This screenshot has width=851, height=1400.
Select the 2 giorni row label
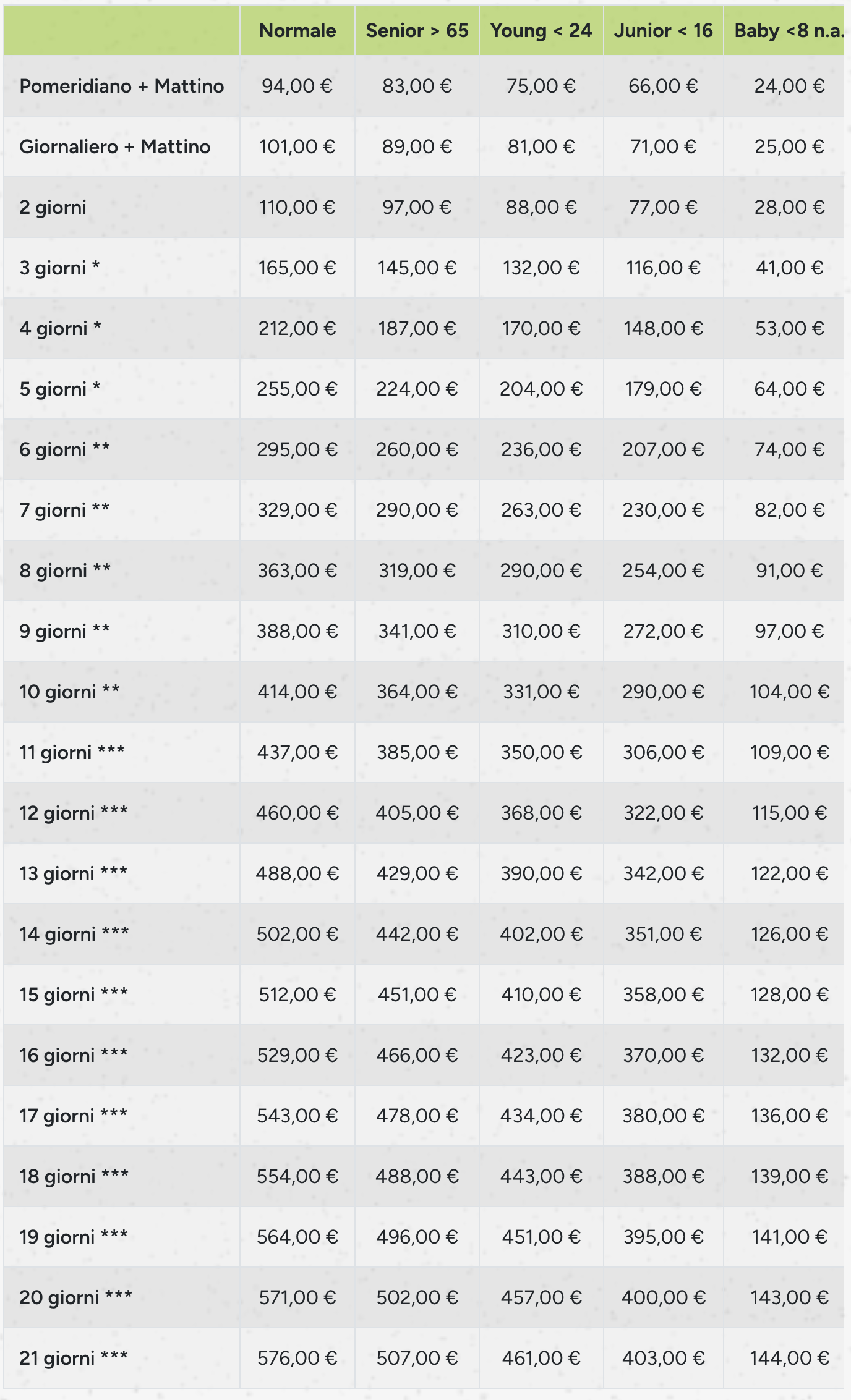coord(53,207)
